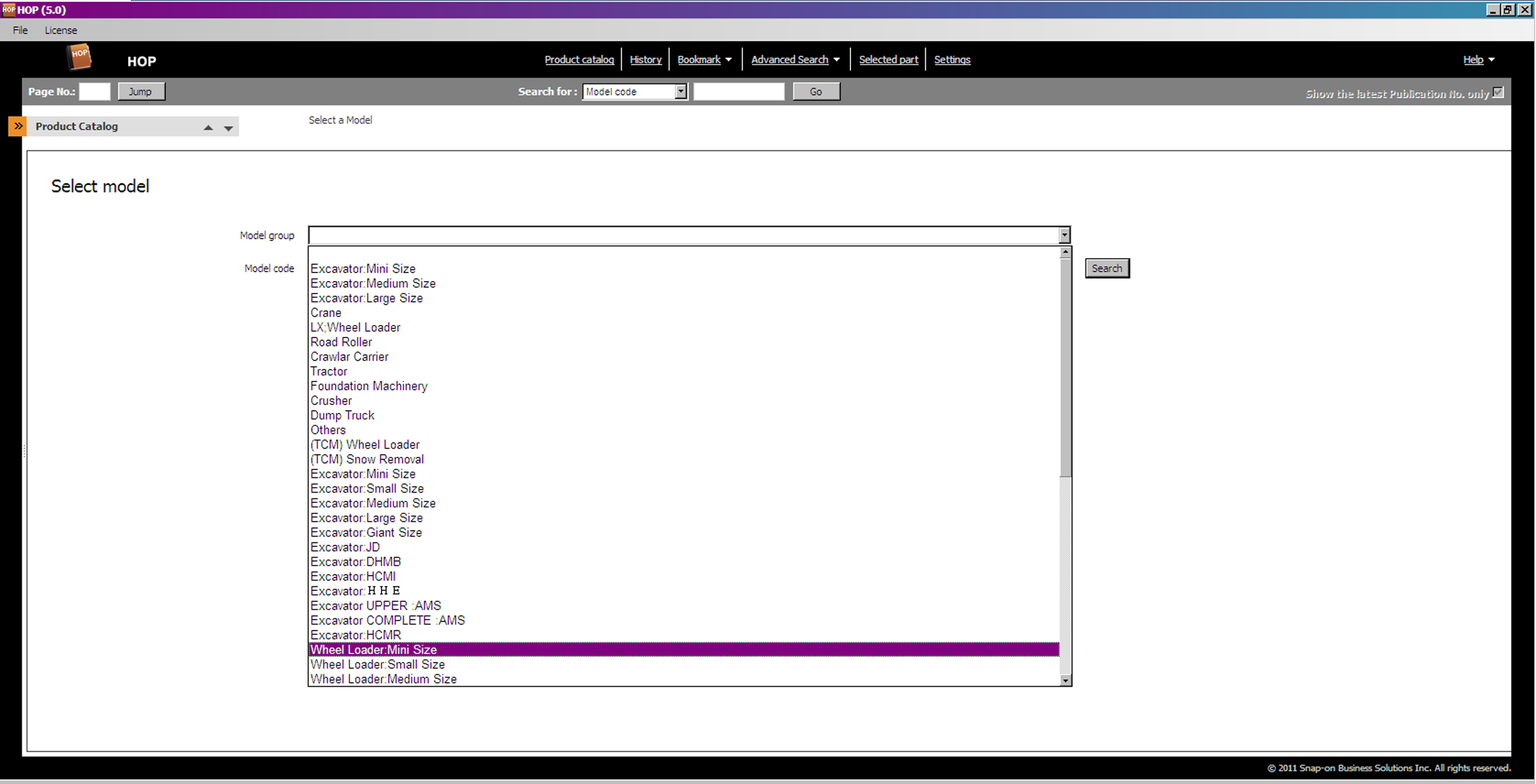
Task: Click the HOP title bar app icon
Action: tap(8, 10)
